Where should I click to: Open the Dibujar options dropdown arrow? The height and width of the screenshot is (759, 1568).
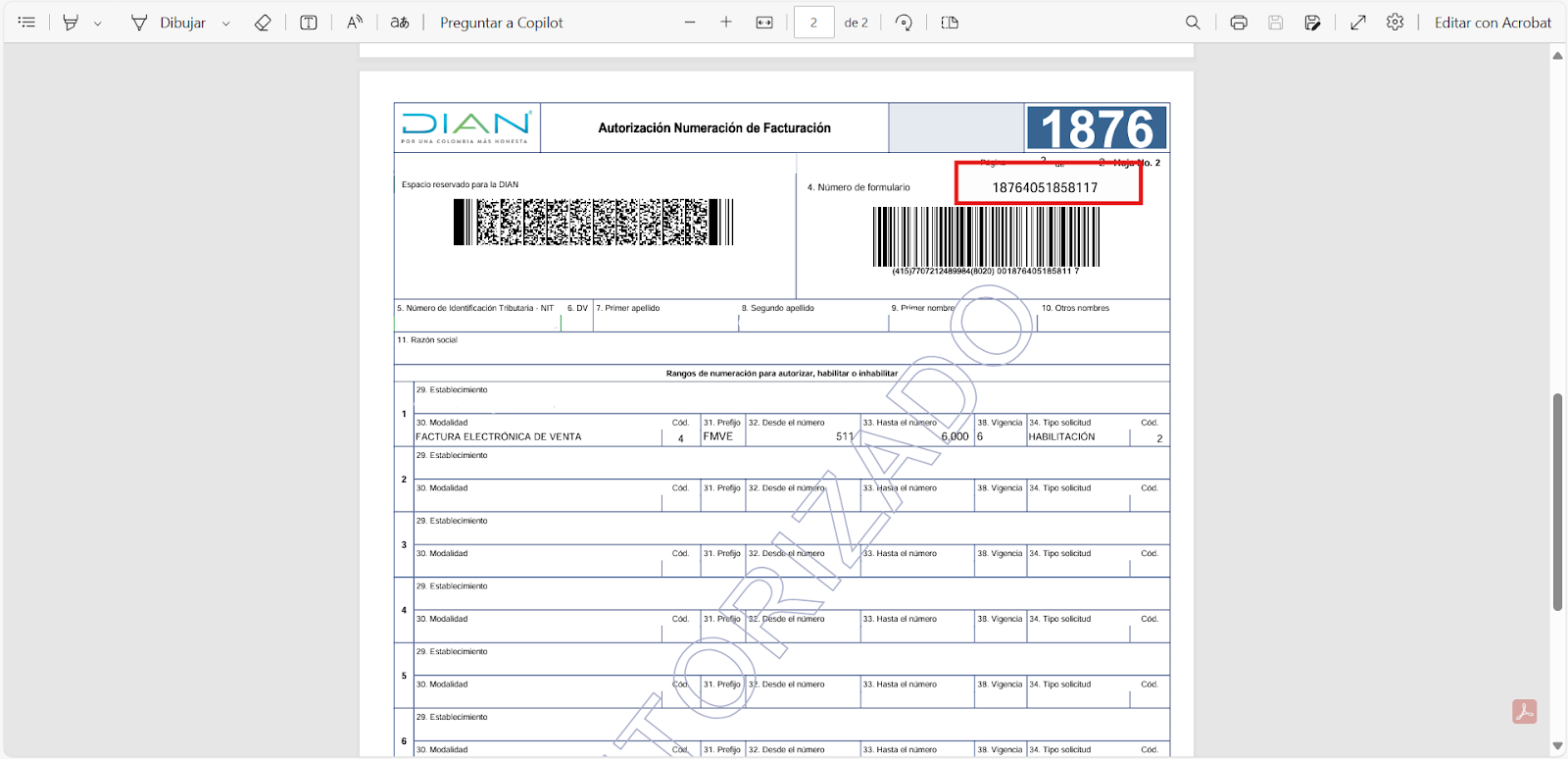225,24
